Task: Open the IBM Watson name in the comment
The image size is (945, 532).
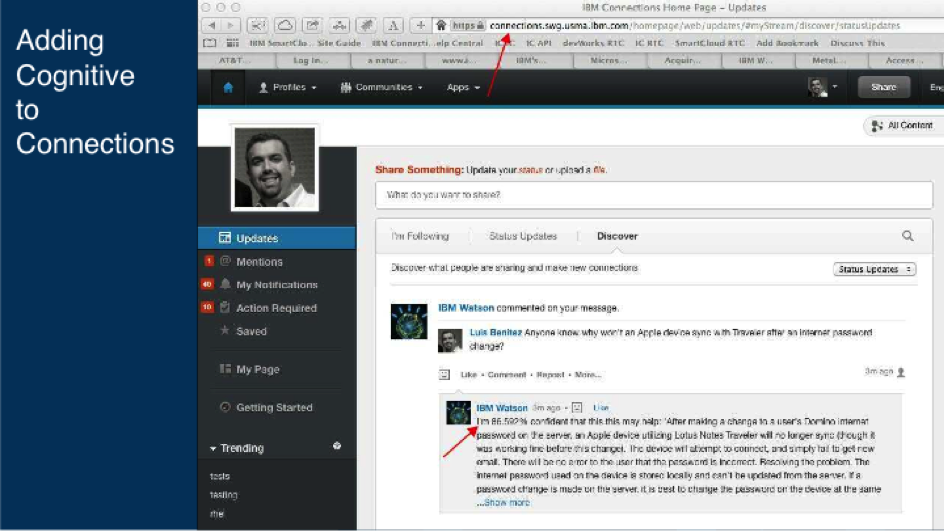Action: (501, 408)
